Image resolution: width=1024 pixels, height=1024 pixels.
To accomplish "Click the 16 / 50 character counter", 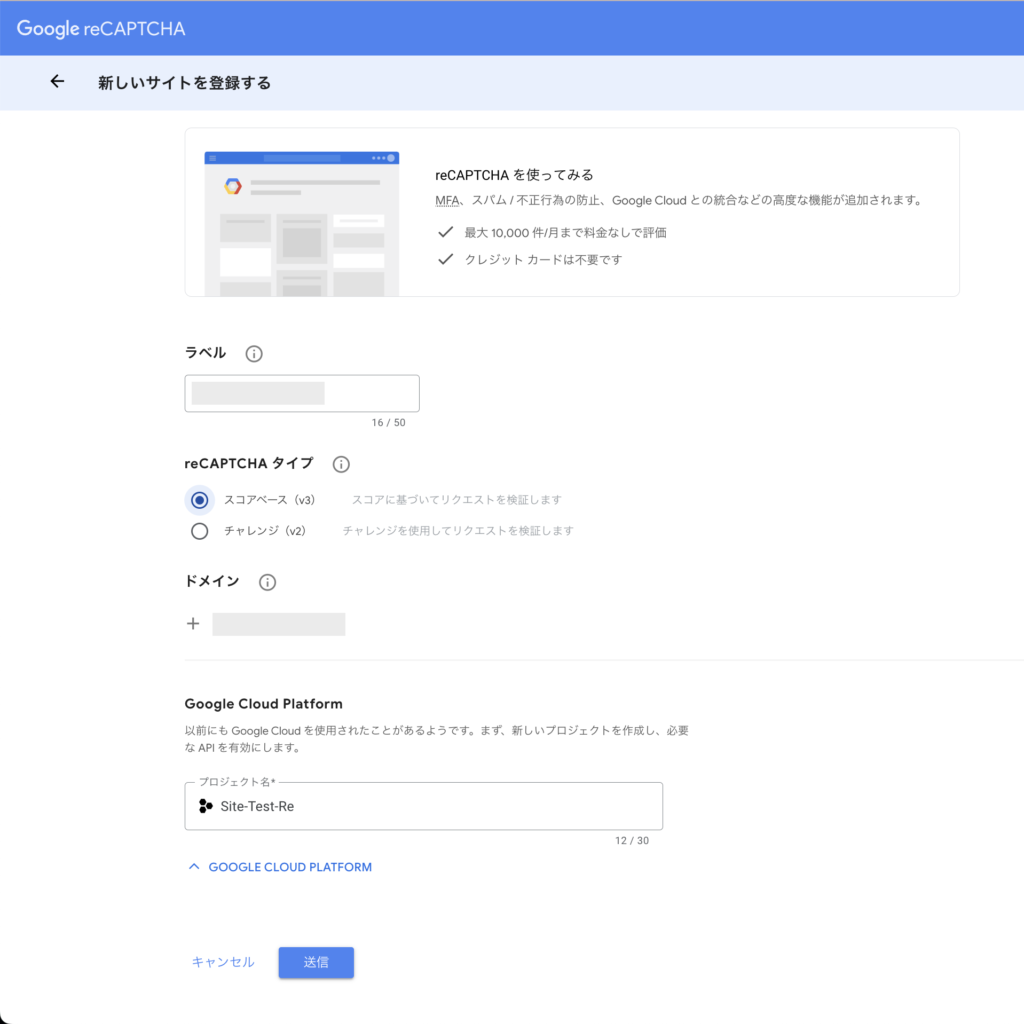I will tap(389, 423).
